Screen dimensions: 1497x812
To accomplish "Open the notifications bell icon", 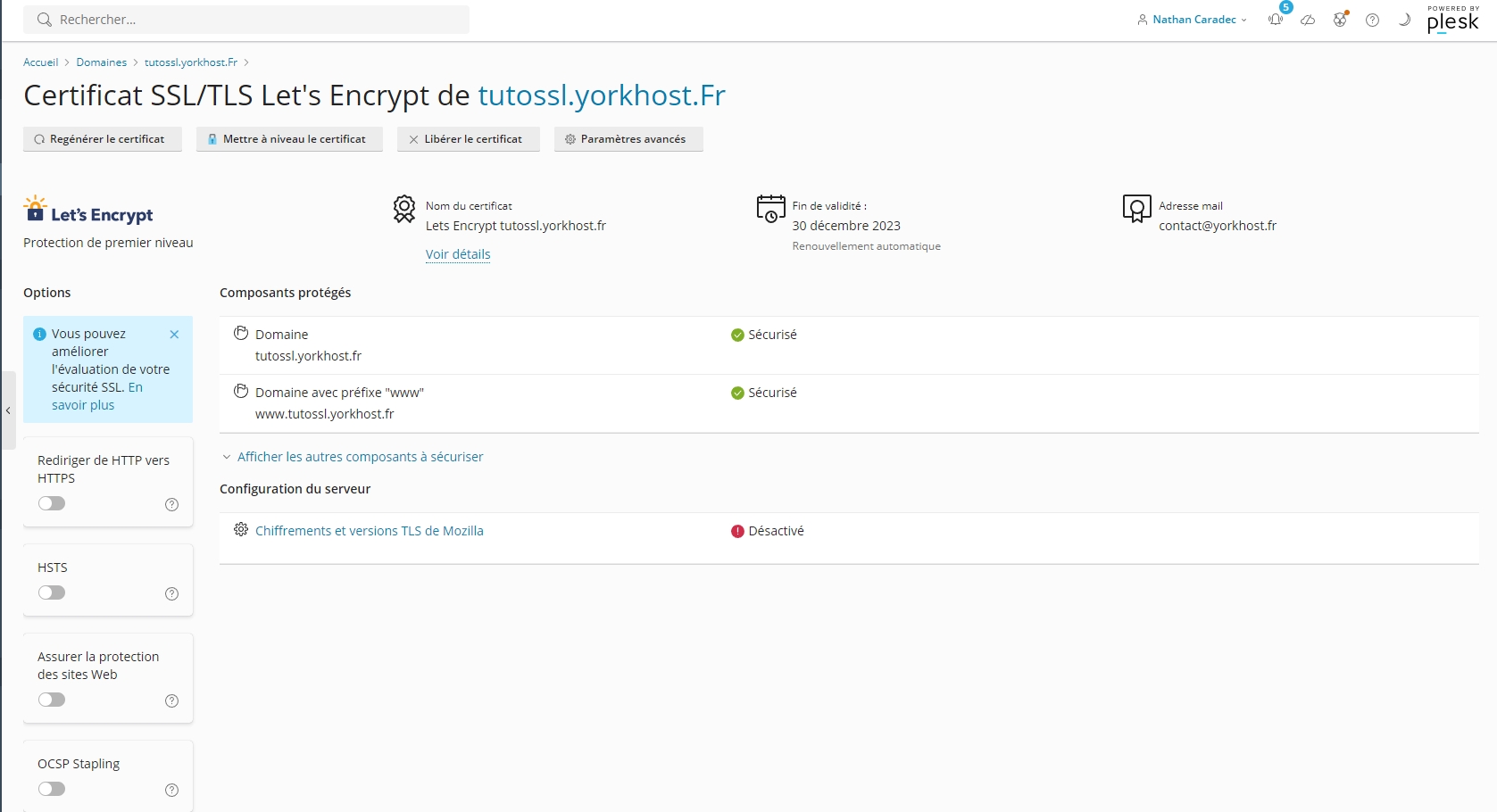I will tap(1276, 20).
